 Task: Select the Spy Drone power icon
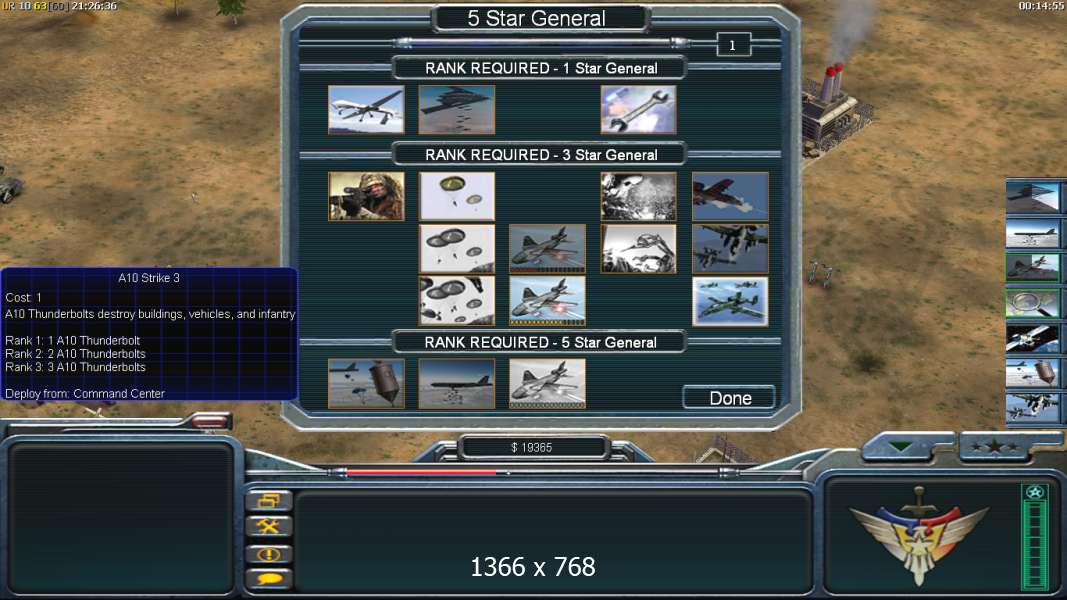pyautogui.click(x=366, y=110)
